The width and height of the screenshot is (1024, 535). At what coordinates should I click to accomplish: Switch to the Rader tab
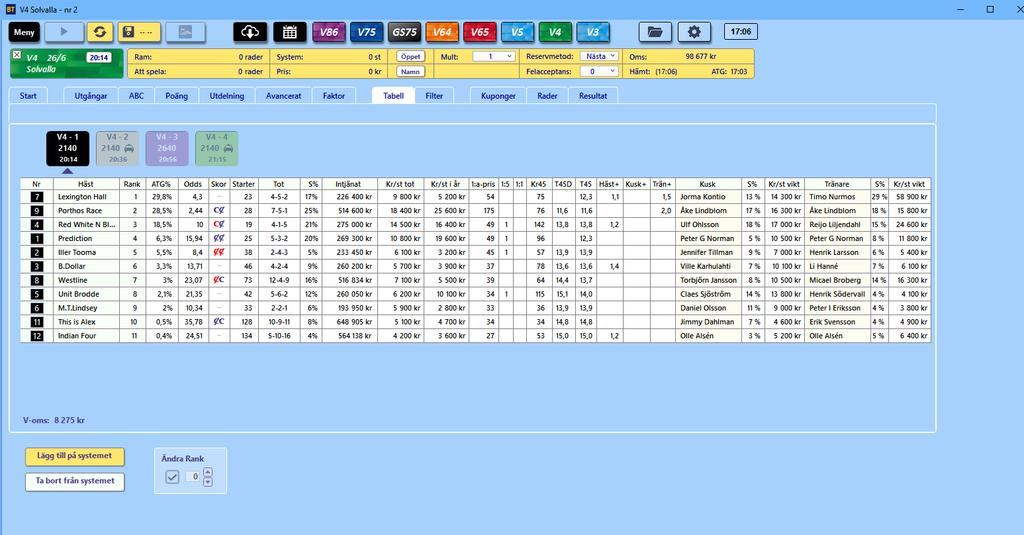(x=547, y=96)
